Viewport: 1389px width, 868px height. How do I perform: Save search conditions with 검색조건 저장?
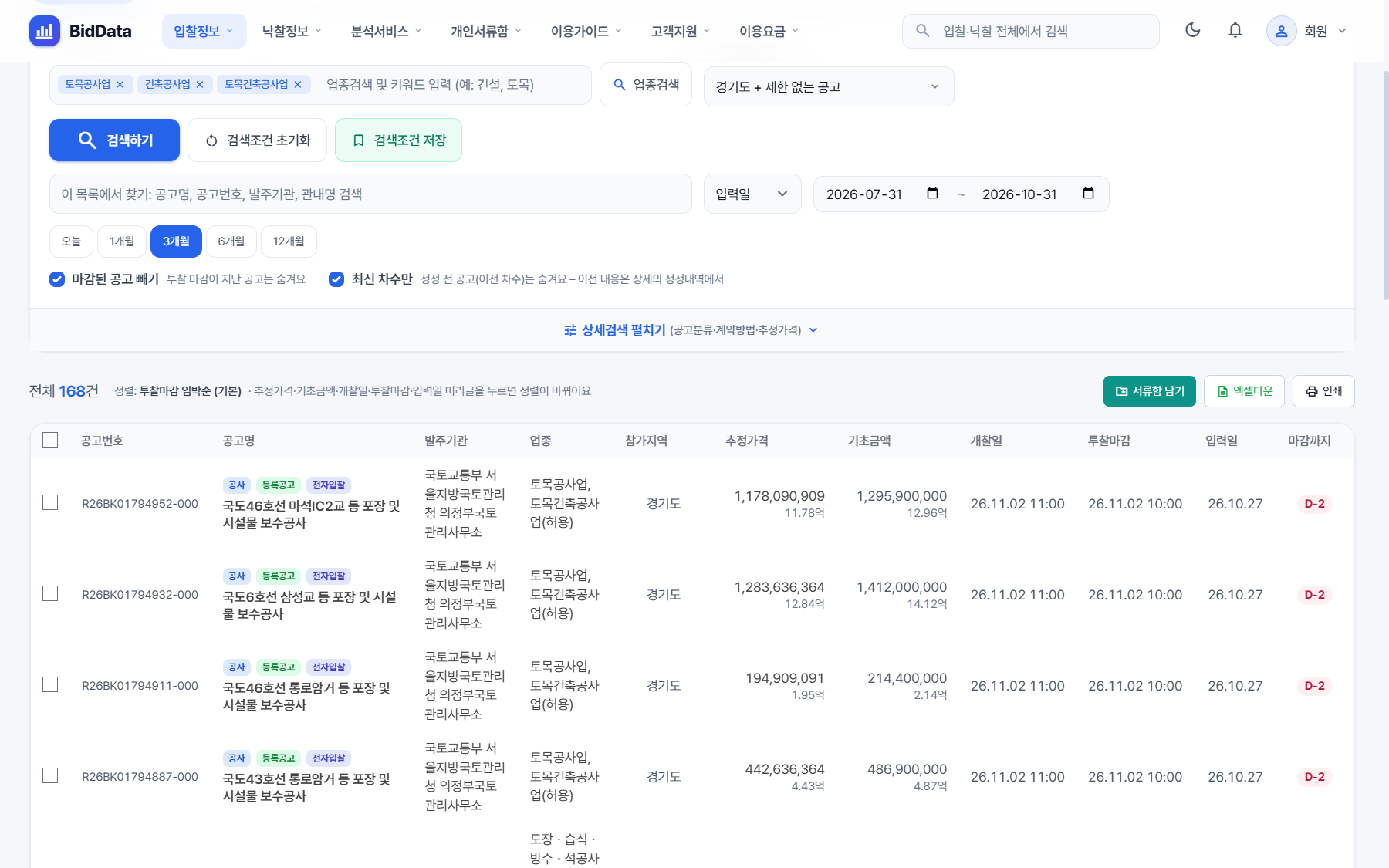(398, 140)
